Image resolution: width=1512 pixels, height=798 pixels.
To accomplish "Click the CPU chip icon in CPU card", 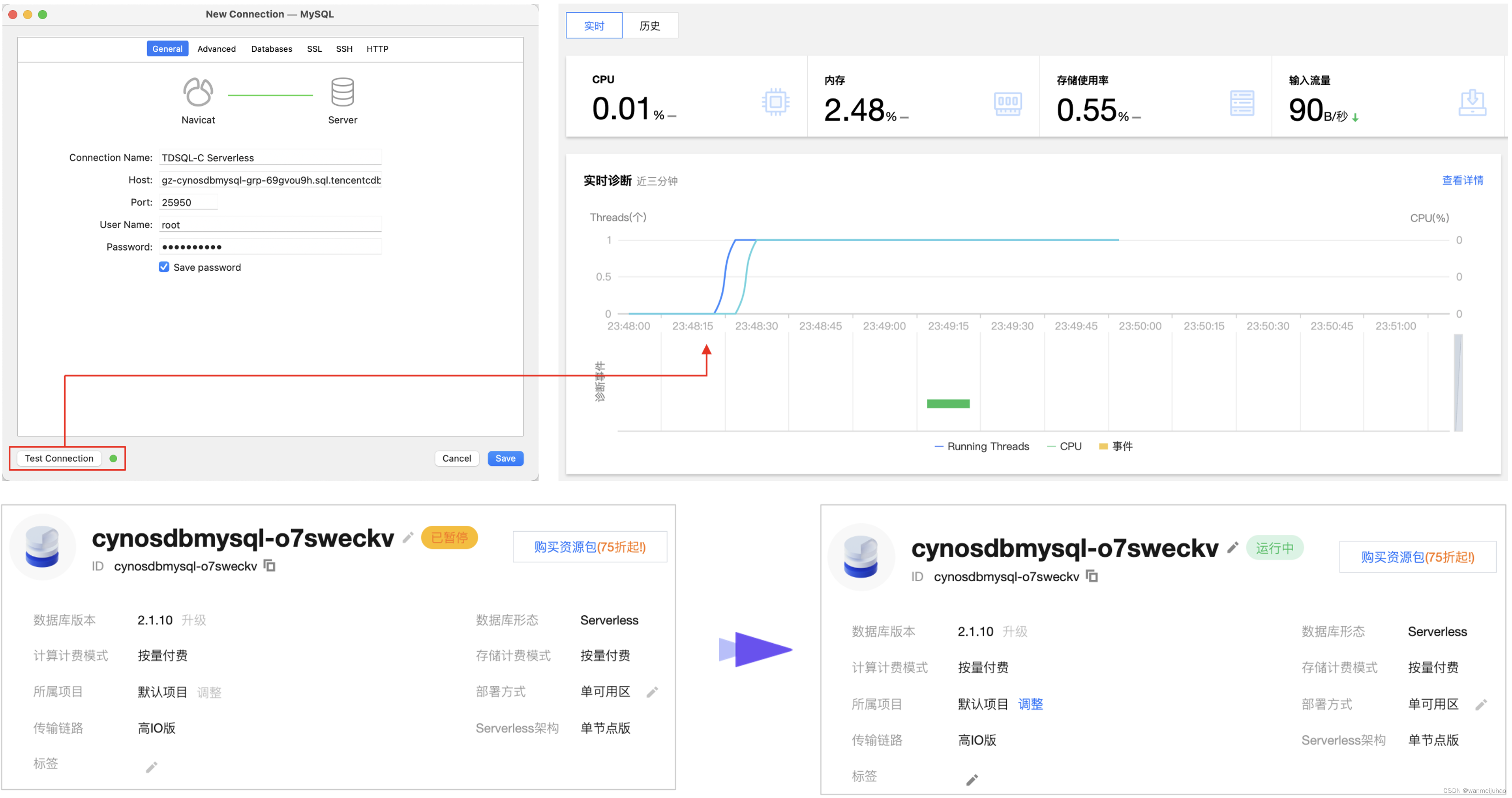I will click(x=775, y=102).
